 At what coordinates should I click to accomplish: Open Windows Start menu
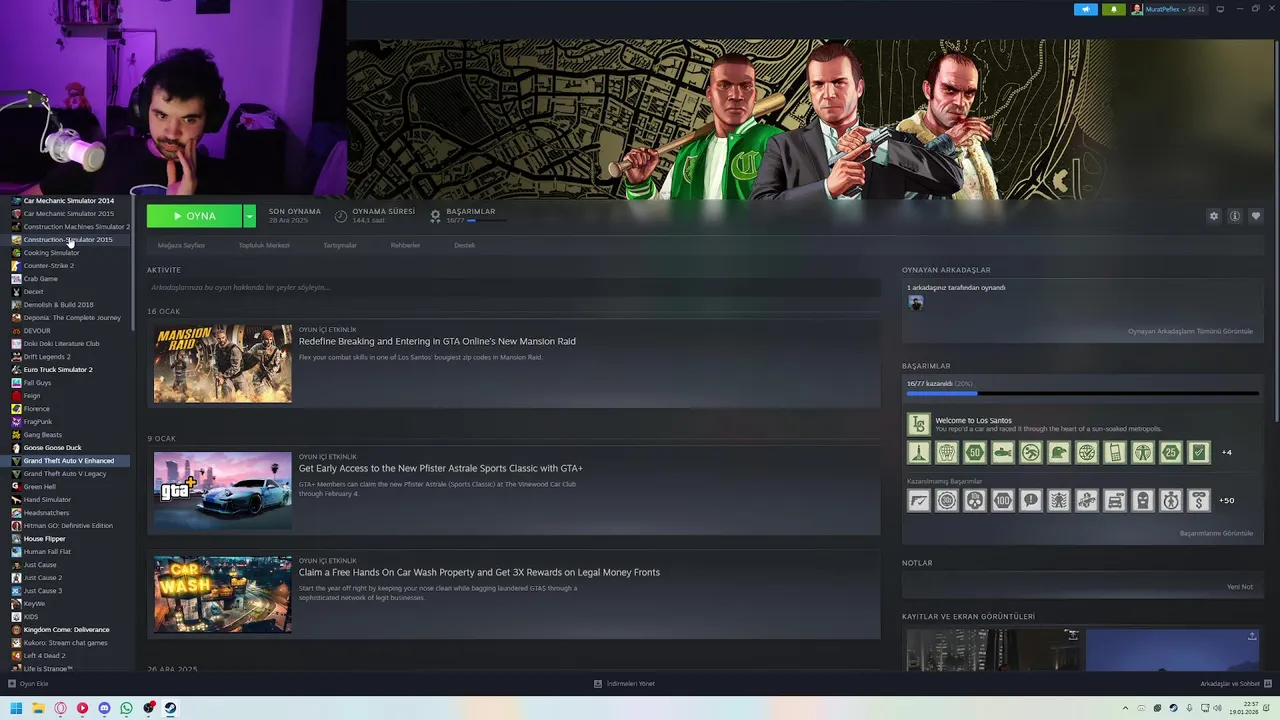[16, 708]
